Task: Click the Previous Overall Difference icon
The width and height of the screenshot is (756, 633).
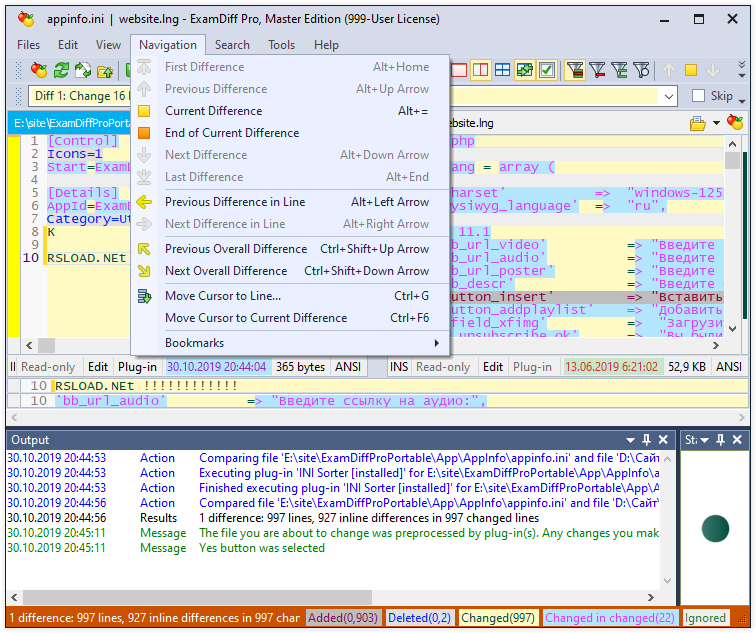Action: pos(144,249)
